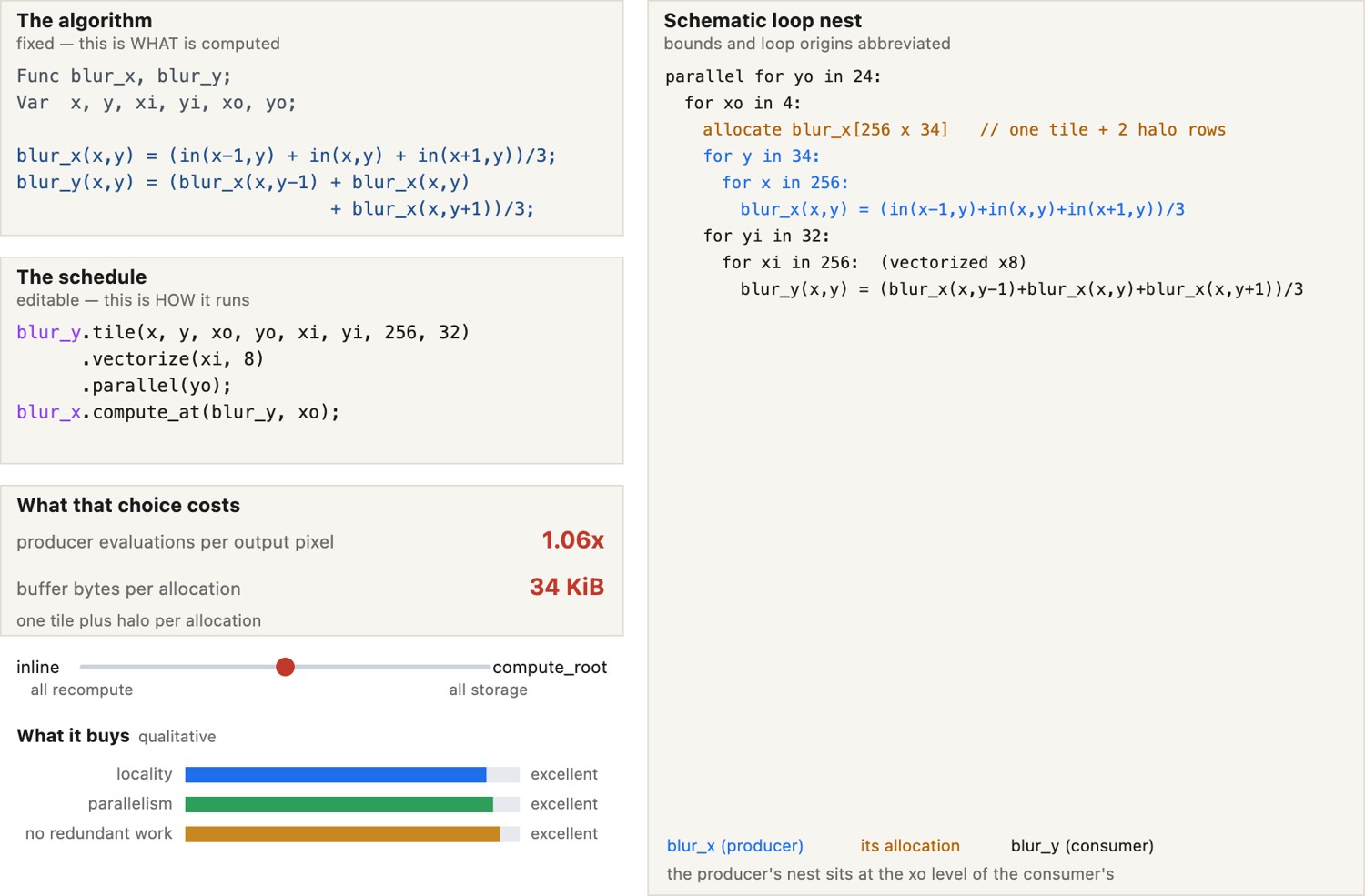
Task: Click the "Var x, y, xi, yi, xo, yo;" line
Action: [157, 102]
